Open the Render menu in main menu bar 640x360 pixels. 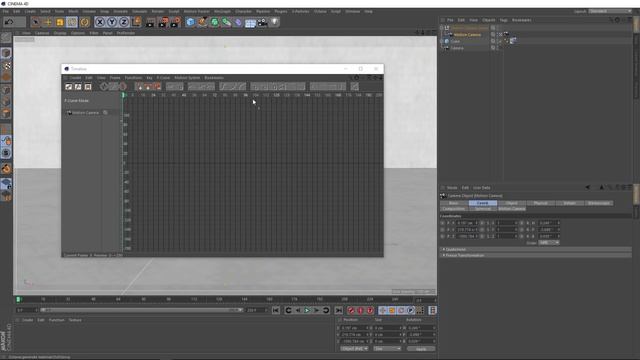pos(158,11)
